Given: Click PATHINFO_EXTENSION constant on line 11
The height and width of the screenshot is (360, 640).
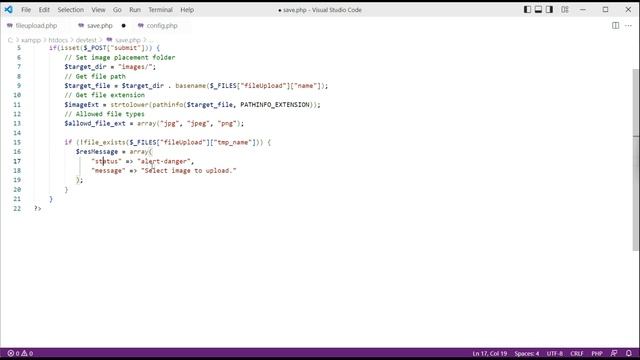Looking at the screenshot, I should [275, 104].
